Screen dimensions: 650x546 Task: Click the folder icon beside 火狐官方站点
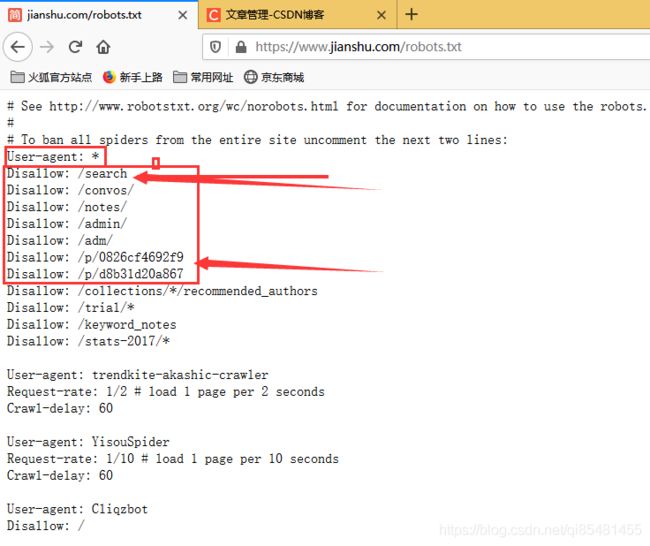[x=17, y=77]
